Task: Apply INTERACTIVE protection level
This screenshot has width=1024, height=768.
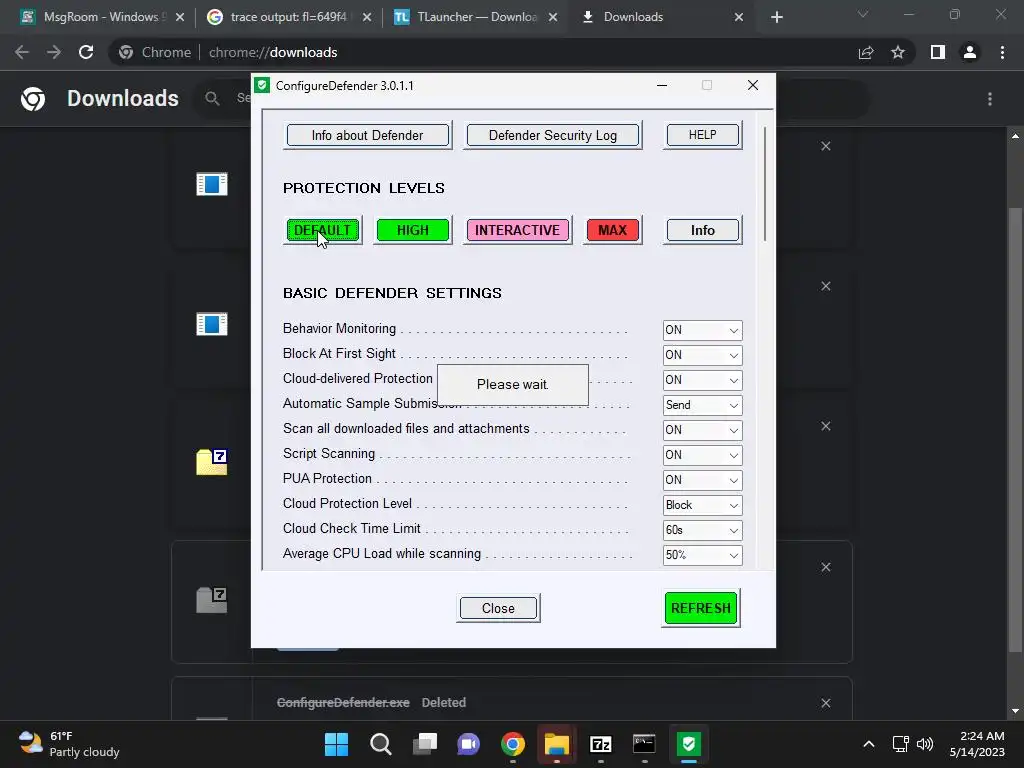Action: click(517, 230)
